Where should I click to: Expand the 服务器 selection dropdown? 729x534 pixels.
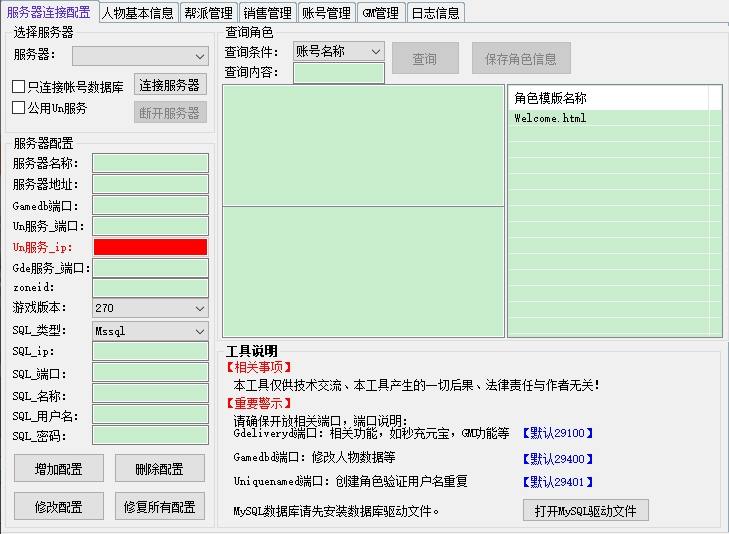140,56
